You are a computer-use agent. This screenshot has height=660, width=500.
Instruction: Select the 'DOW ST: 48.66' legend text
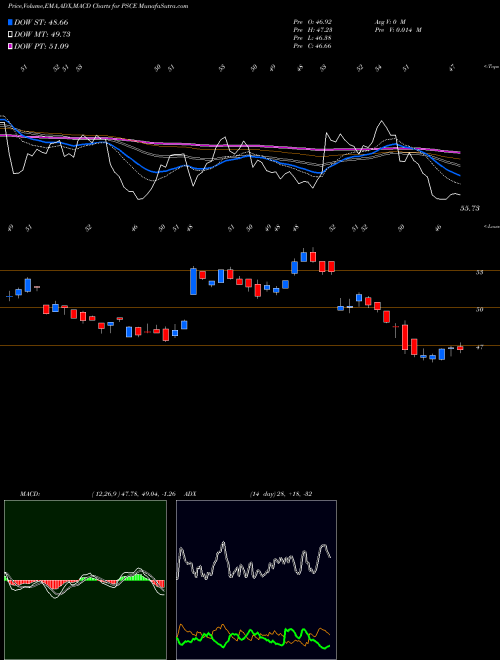(41, 22)
